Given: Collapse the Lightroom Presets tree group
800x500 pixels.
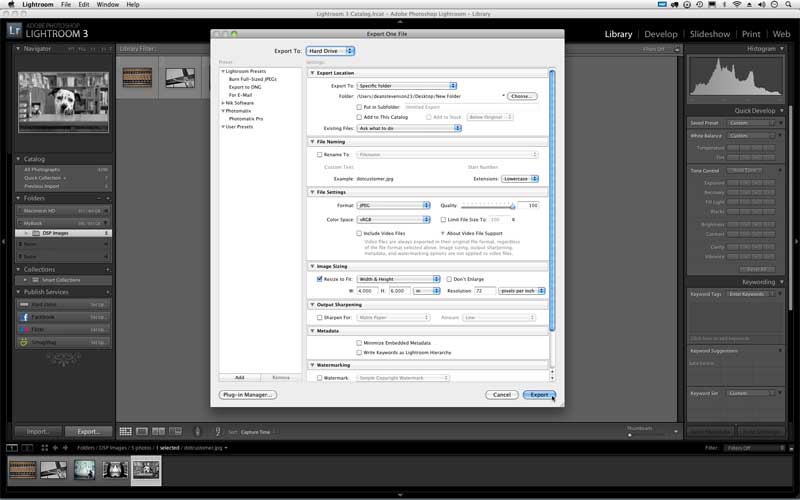Looking at the screenshot, I should 223,72.
